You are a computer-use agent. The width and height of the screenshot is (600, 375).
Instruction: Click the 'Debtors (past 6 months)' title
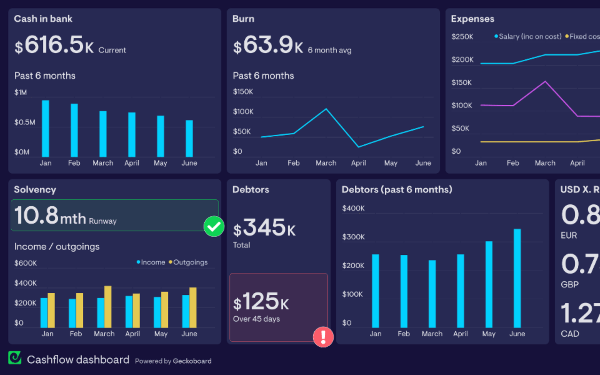[397, 189]
